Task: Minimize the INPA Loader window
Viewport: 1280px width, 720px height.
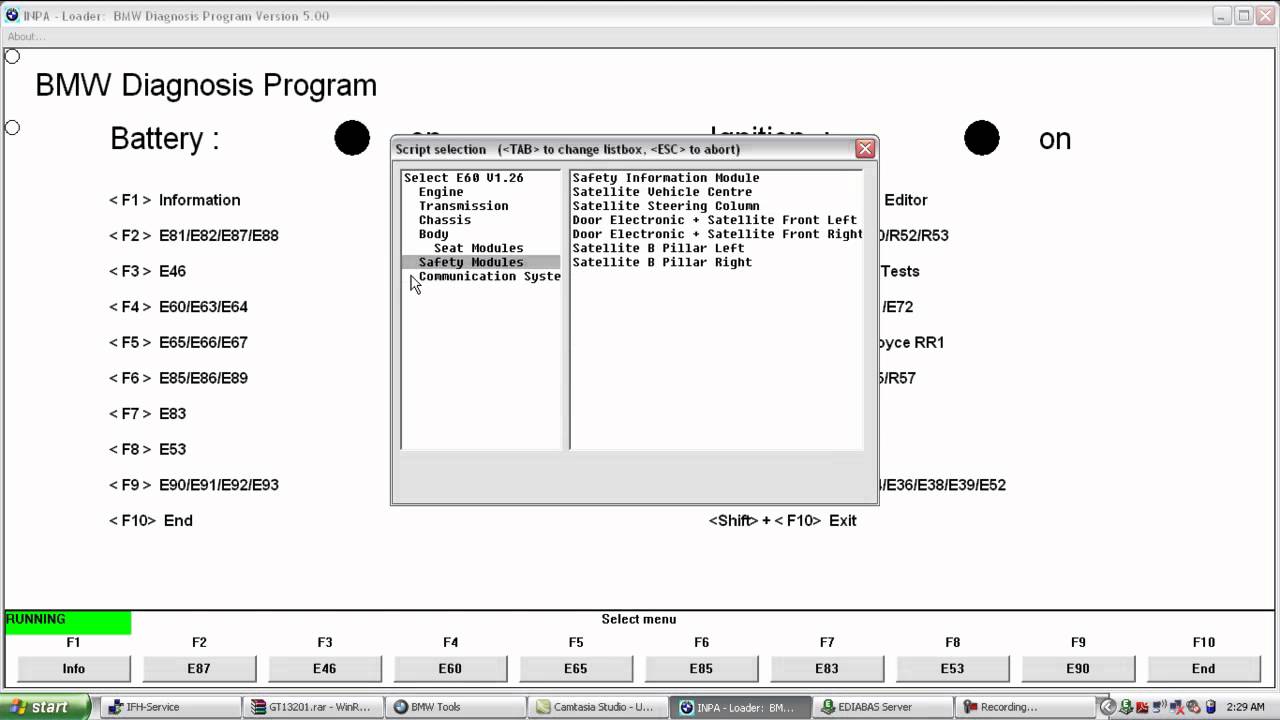Action: pos(1222,16)
